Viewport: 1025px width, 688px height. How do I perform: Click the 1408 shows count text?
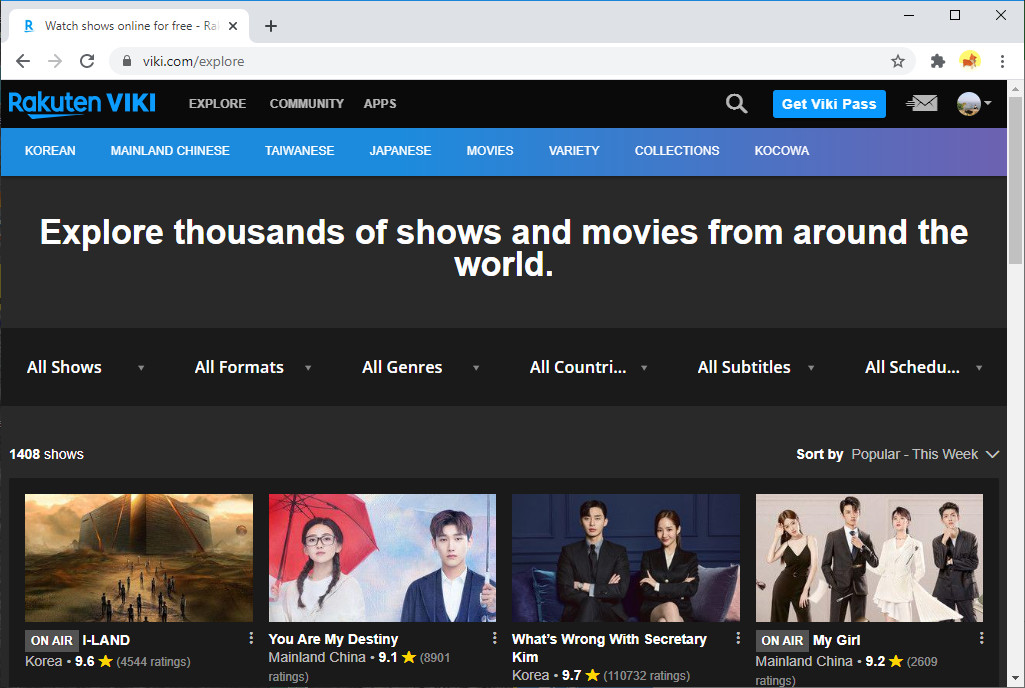[46, 455]
